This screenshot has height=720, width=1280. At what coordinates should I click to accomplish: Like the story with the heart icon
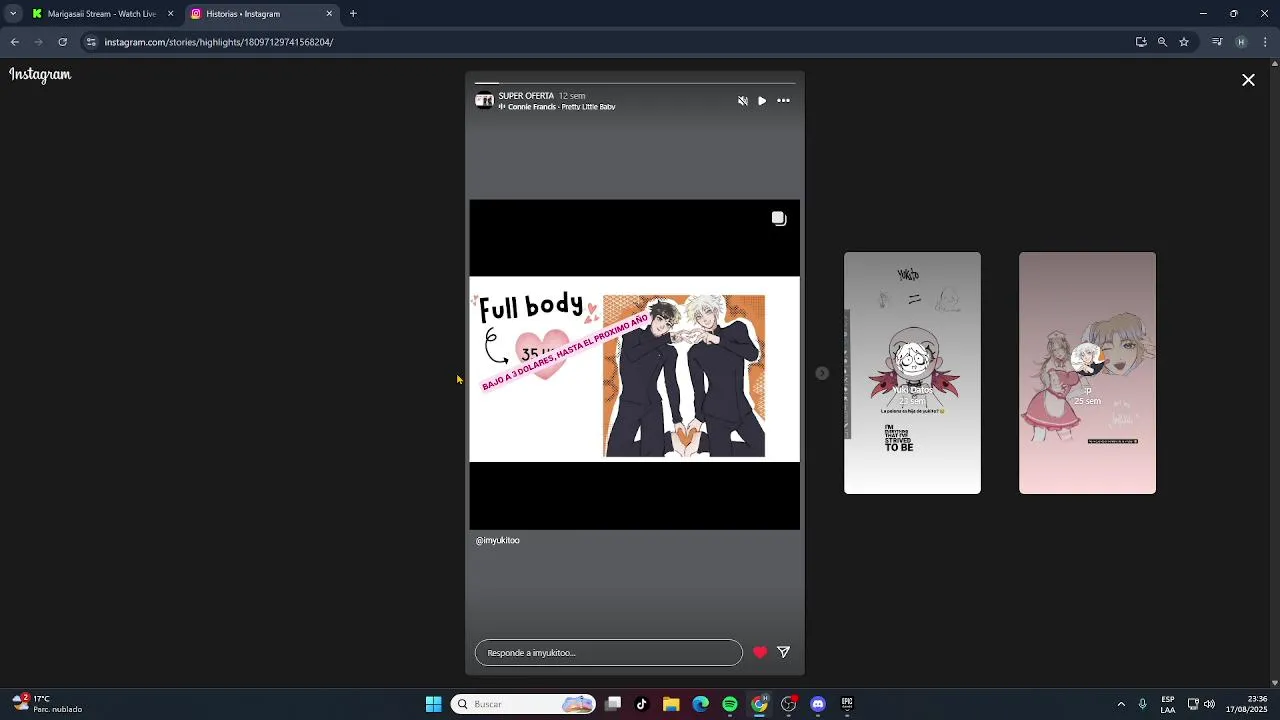tap(760, 653)
